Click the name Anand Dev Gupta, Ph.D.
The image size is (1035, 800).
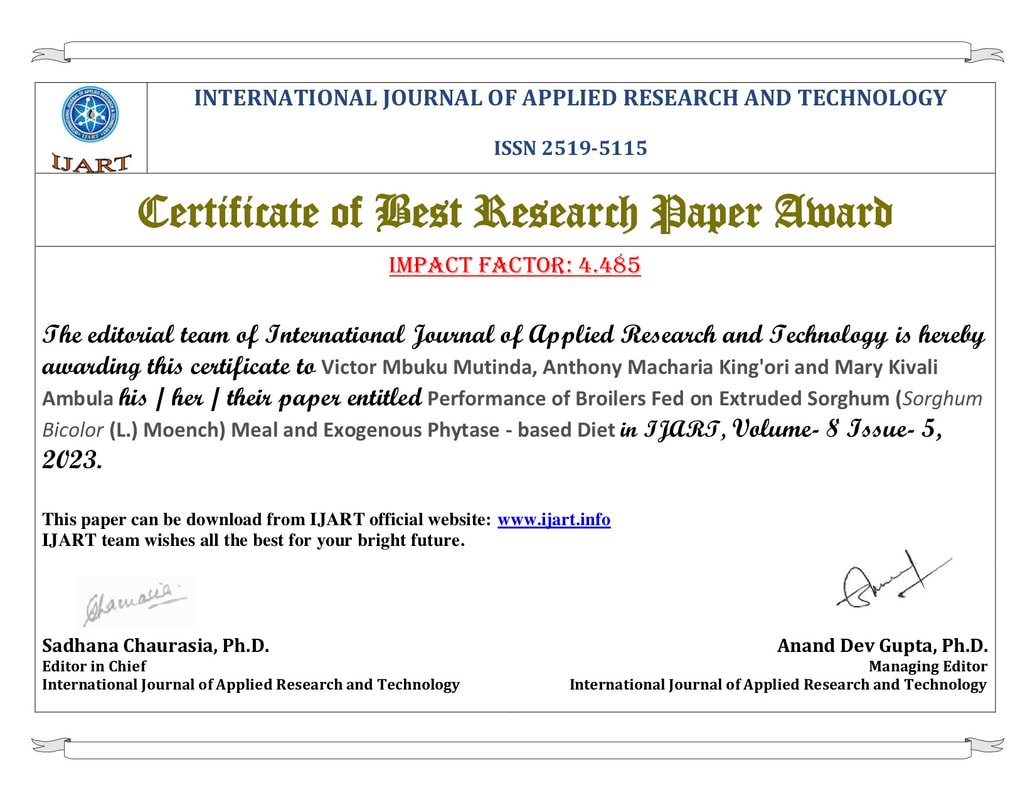pos(882,646)
